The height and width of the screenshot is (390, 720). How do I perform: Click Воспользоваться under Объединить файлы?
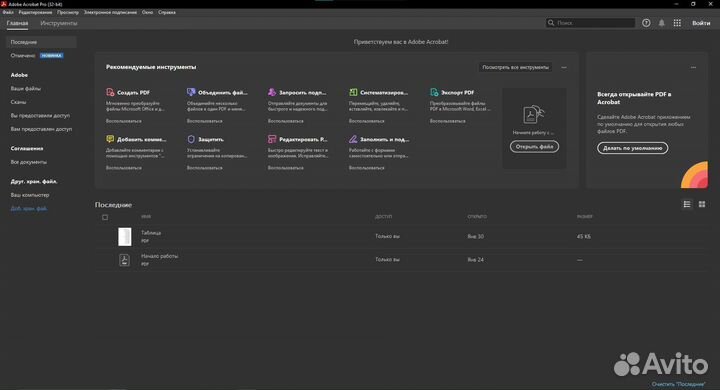(204, 121)
